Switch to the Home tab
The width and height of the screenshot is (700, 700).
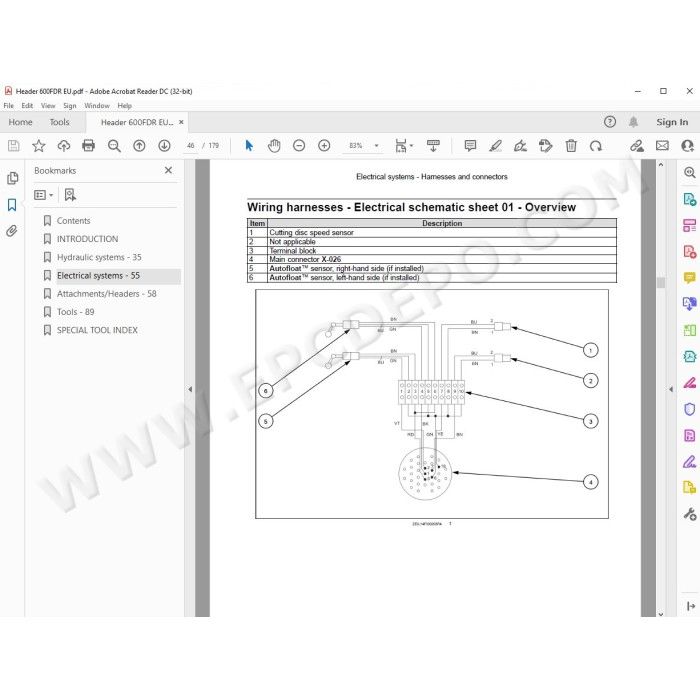(x=20, y=122)
